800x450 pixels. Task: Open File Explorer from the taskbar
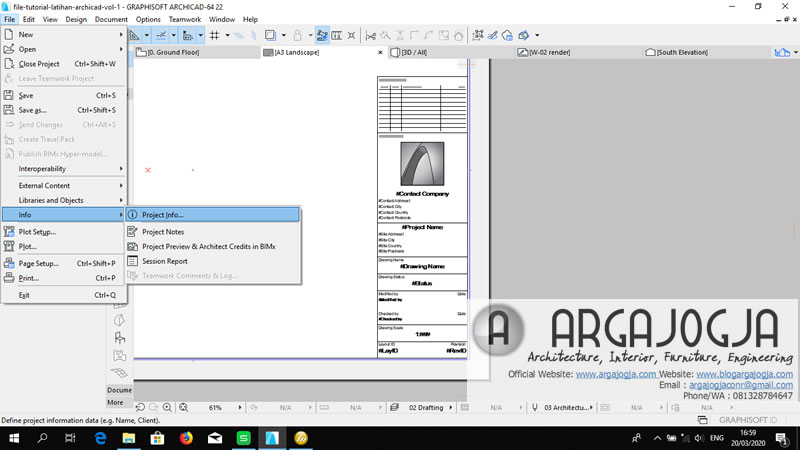tap(129, 438)
